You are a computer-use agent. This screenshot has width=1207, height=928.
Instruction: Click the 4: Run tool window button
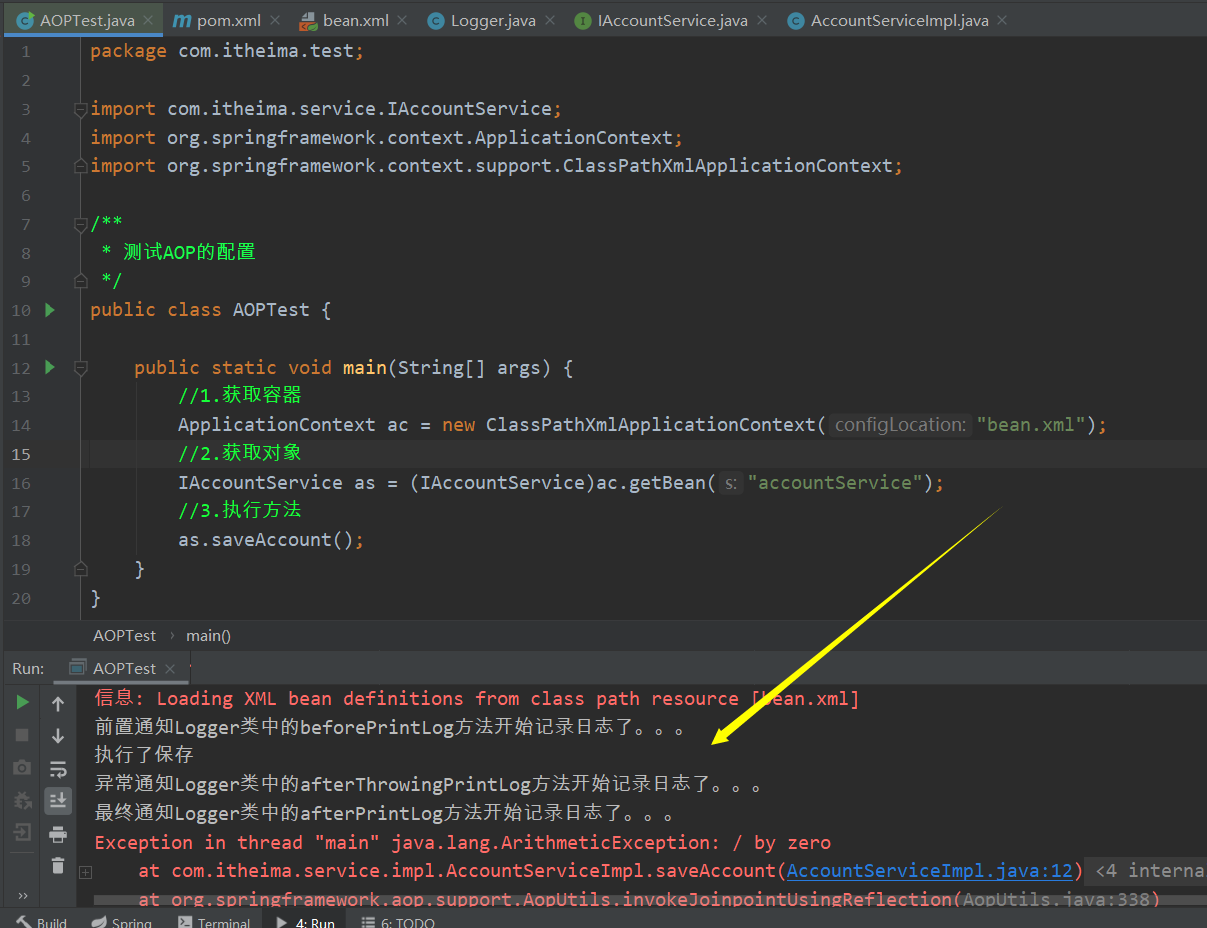click(x=305, y=921)
